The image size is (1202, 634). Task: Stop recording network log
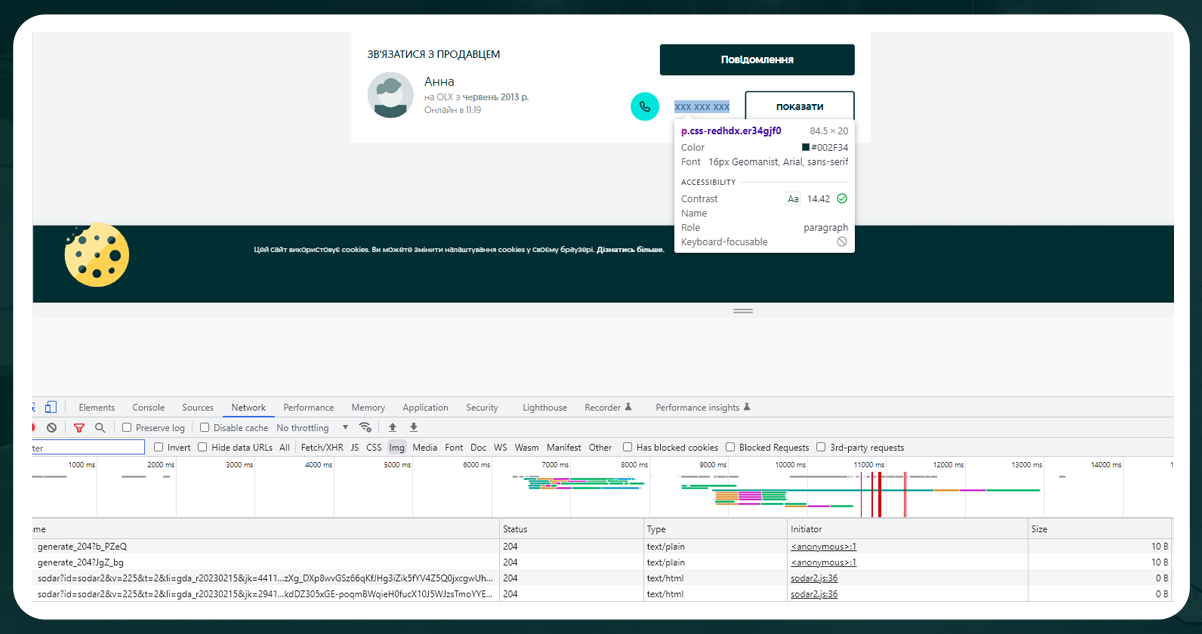coord(33,427)
